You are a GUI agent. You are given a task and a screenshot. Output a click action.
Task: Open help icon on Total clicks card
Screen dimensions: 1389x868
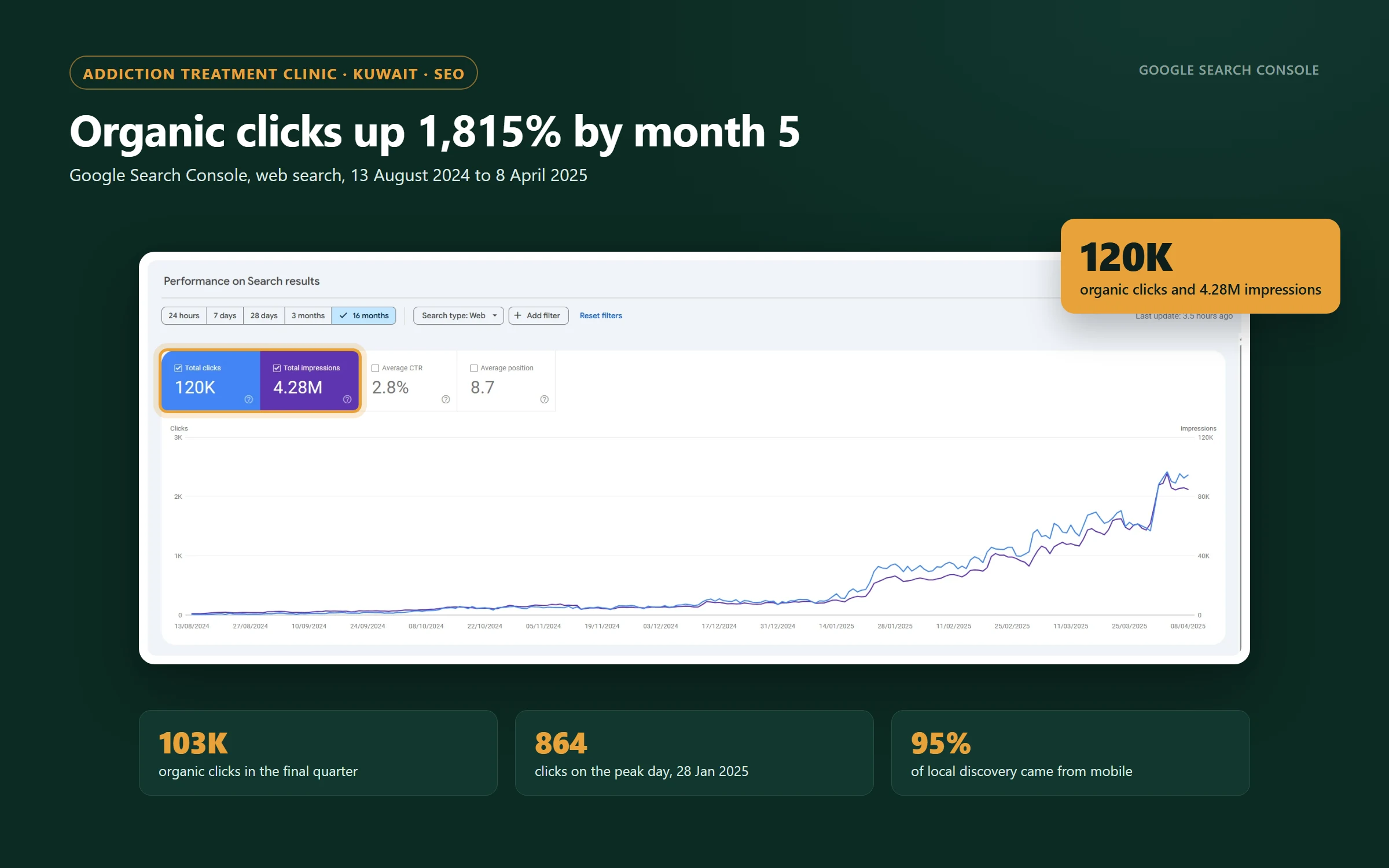tap(249, 399)
